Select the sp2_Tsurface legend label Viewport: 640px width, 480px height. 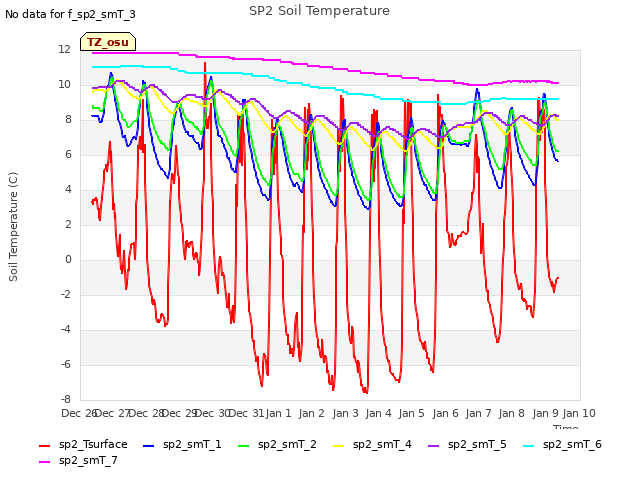tap(93, 444)
